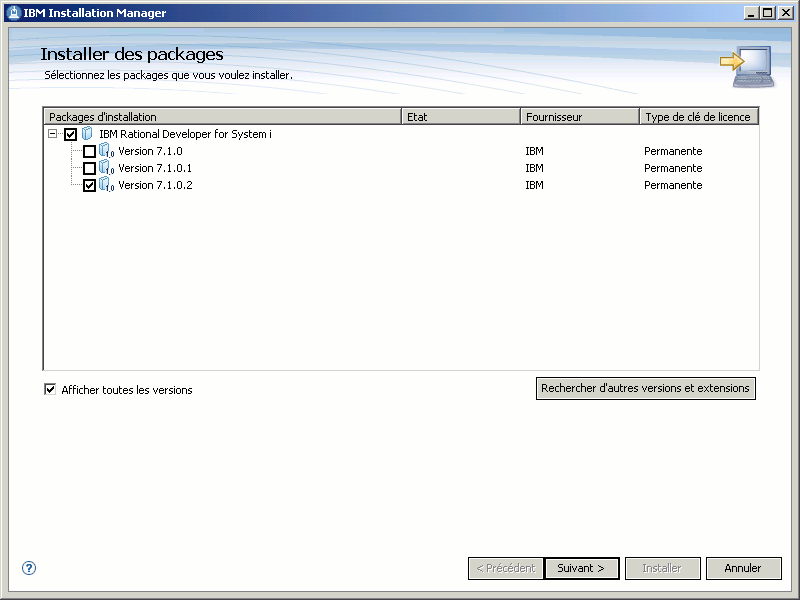Click the Version 7.1.0 package icon
Image resolution: width=800 pixels, height=600 pixels.
tap(106, 151)
